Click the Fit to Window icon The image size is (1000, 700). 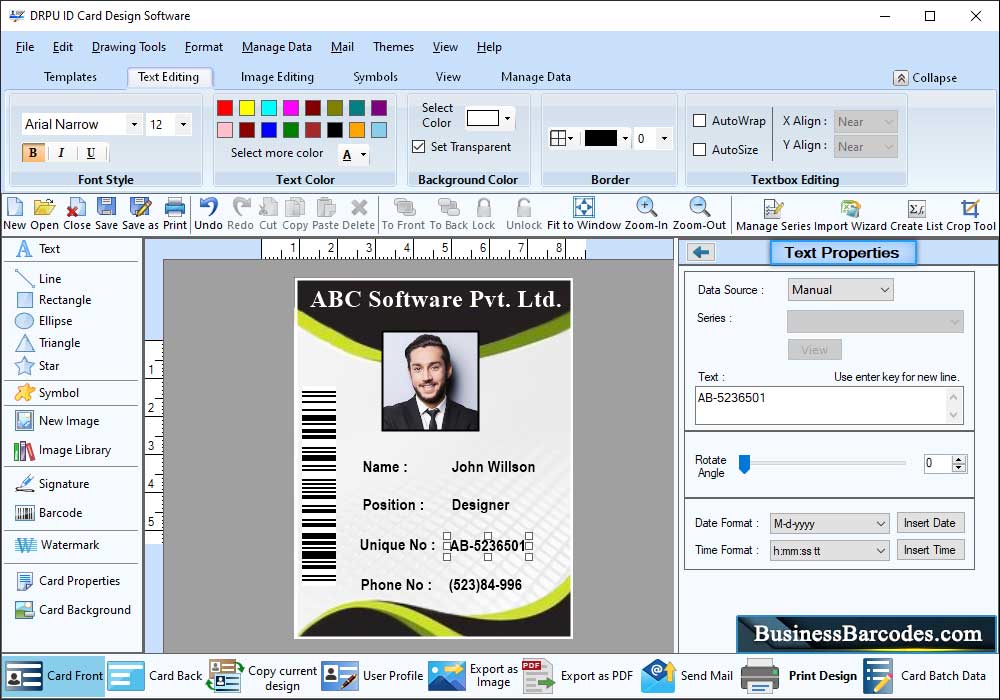coord(584,214)
